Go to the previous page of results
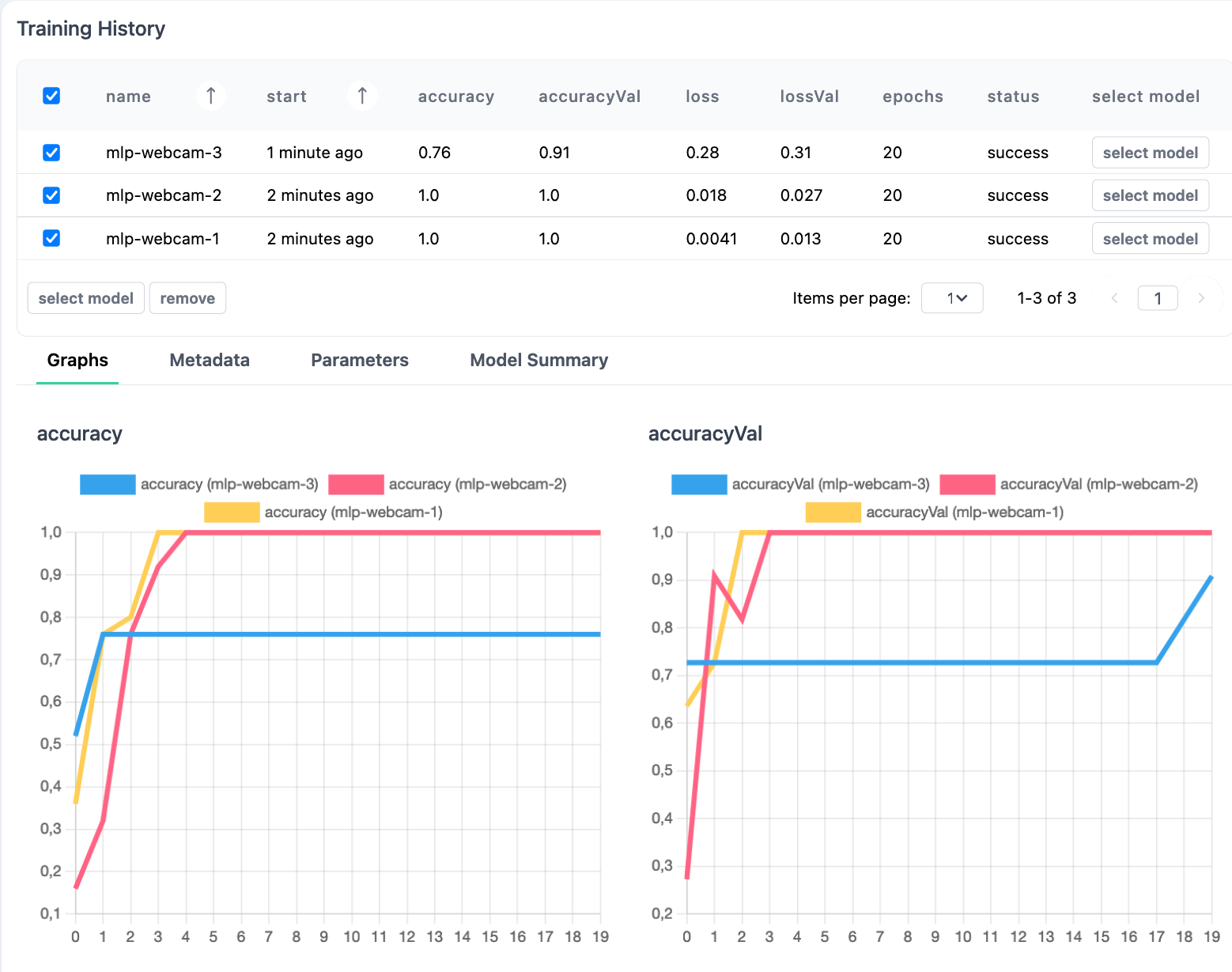 click(1114, 298)
